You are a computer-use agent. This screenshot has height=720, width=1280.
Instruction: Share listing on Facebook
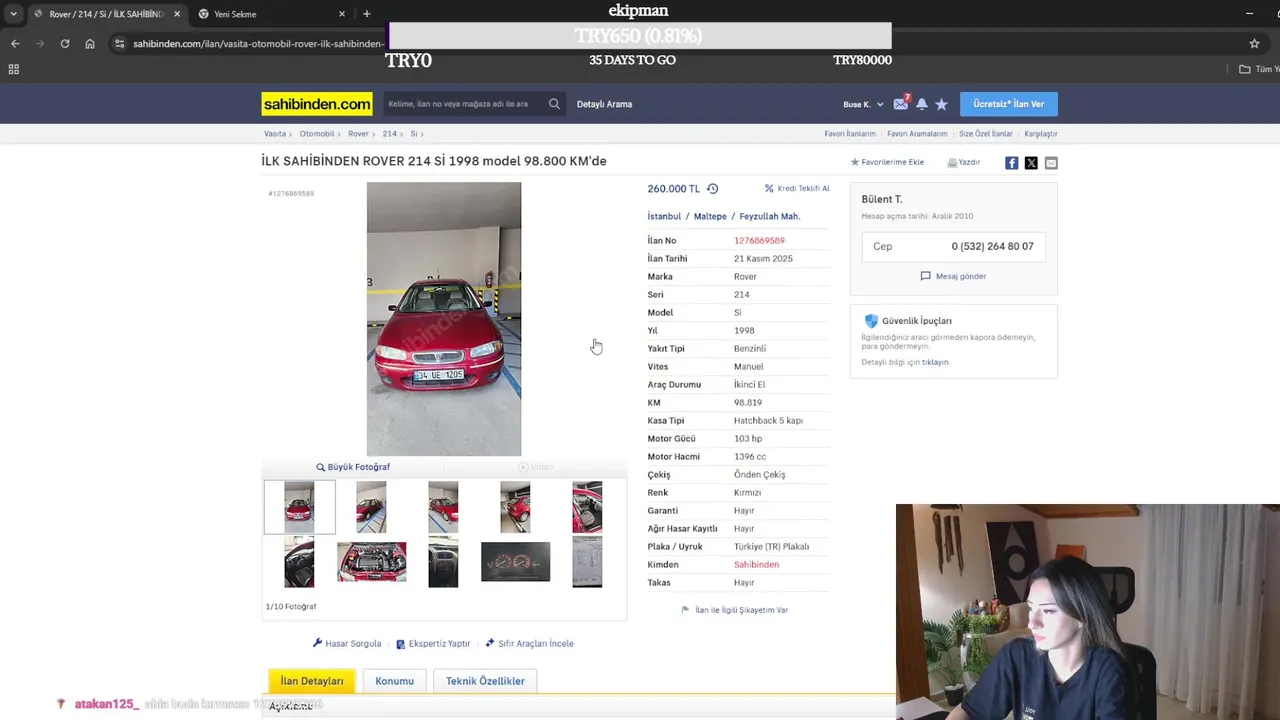[1012, 163]
